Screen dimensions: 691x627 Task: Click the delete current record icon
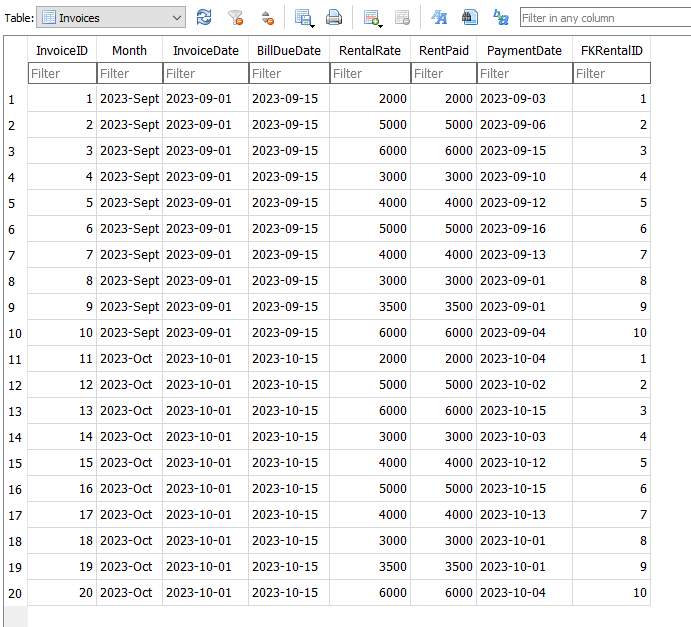(x=402, y=18)
